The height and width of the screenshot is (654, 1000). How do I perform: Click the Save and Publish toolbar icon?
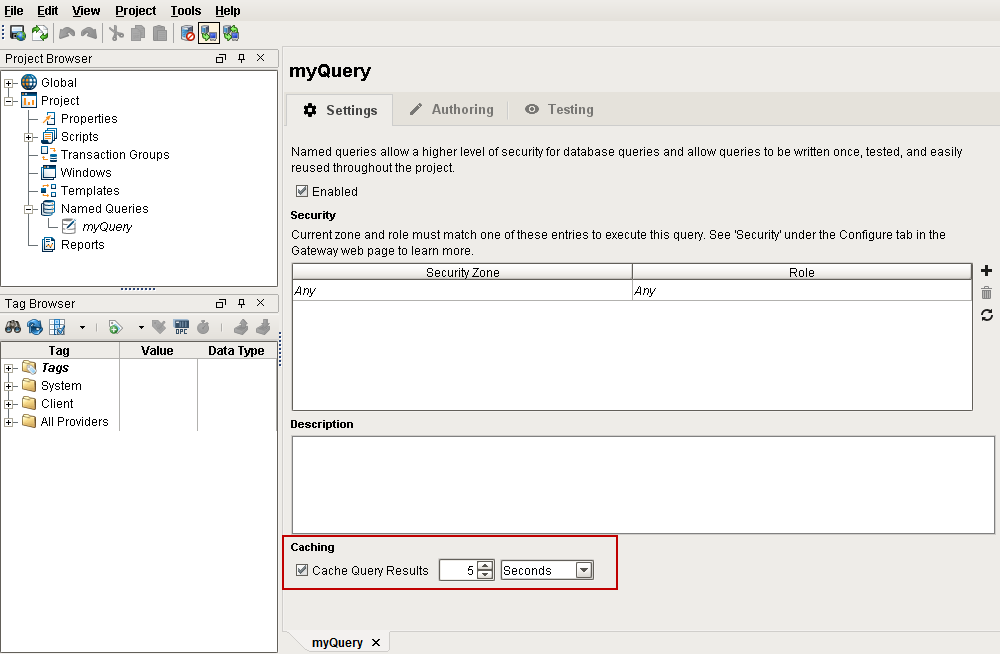[18, 33]
